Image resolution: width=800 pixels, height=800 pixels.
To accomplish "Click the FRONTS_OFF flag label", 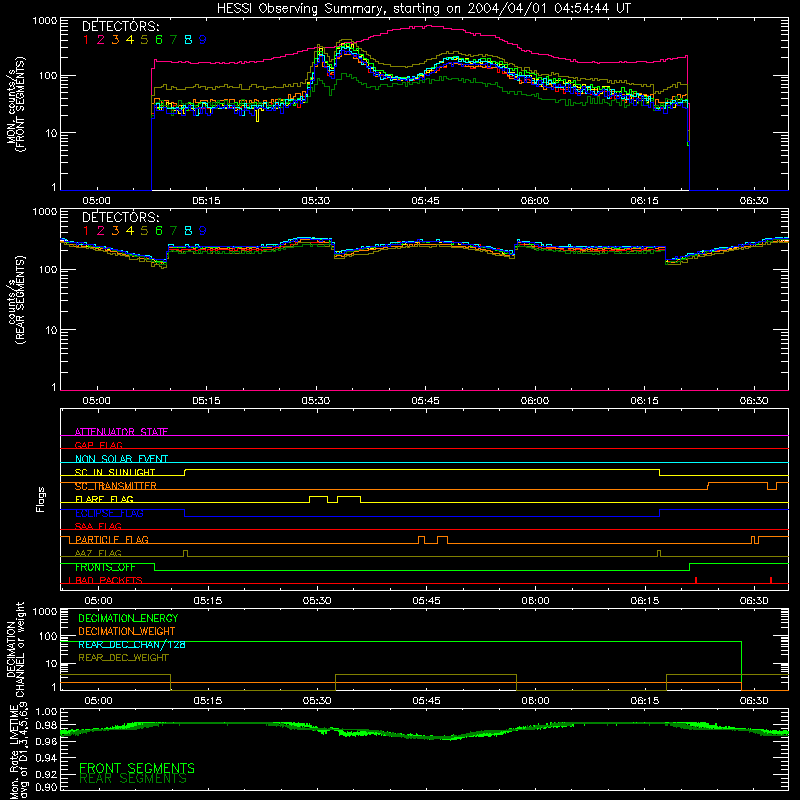I will click(x=105, y=567).
